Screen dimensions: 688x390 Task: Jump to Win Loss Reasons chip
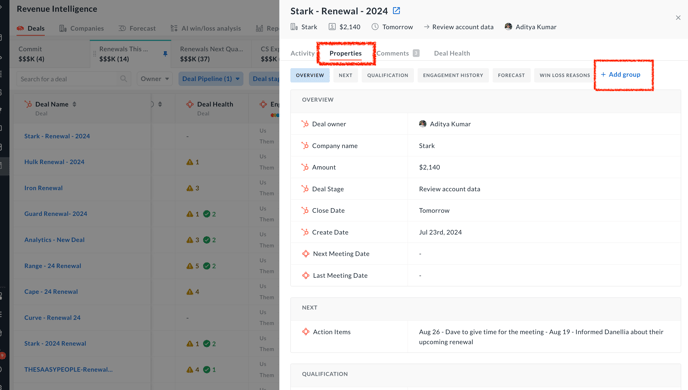[x=565, y=75]
